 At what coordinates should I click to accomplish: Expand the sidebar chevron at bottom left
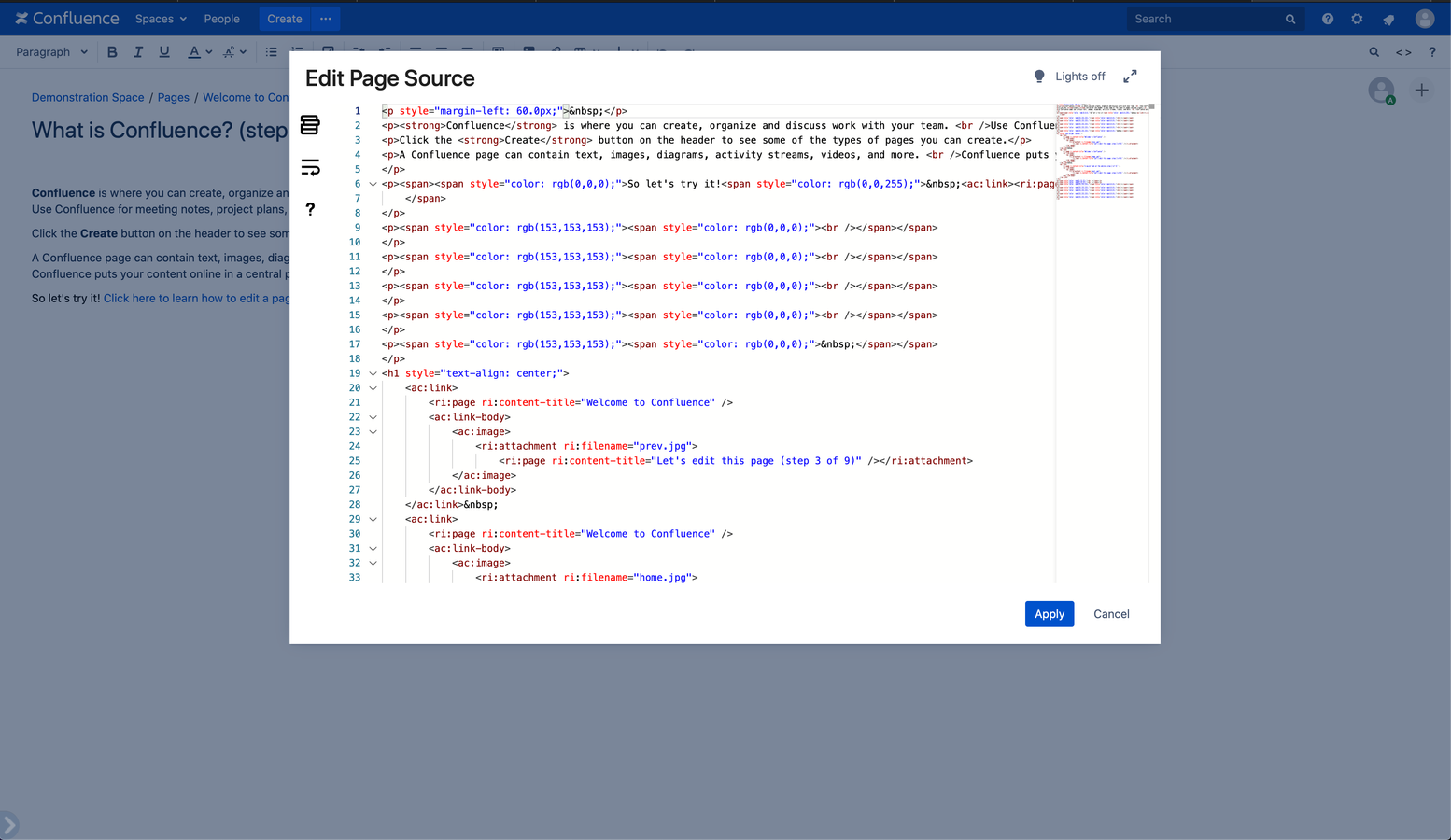(8, 825)
